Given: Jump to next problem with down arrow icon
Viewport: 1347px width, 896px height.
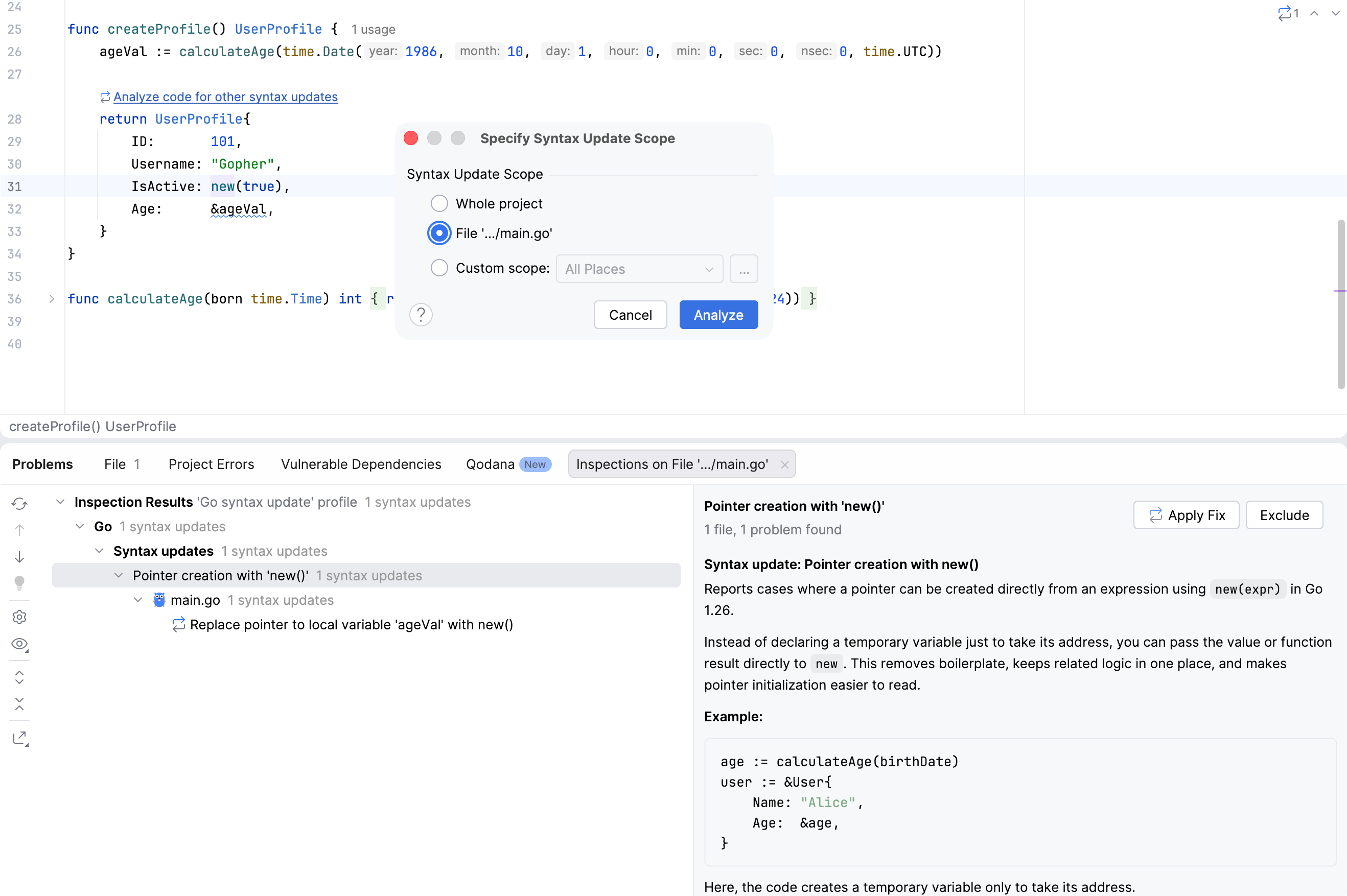Looking at the screenshot, I should 20,556.
